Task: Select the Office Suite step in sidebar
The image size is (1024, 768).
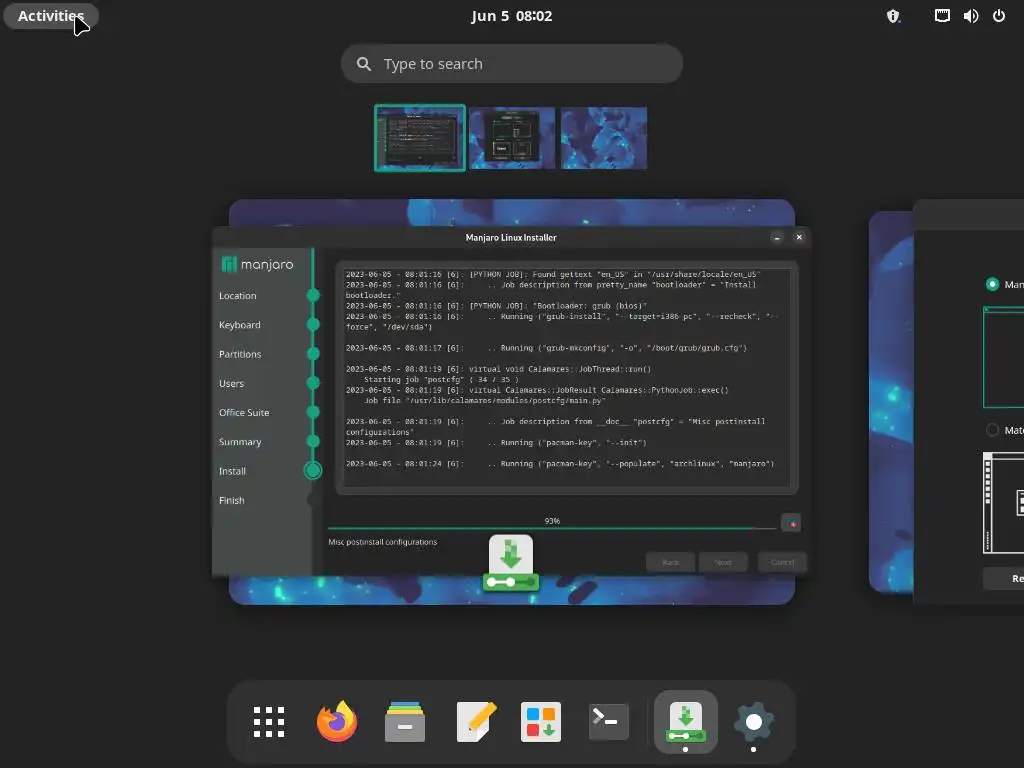Action: (244, 413)
